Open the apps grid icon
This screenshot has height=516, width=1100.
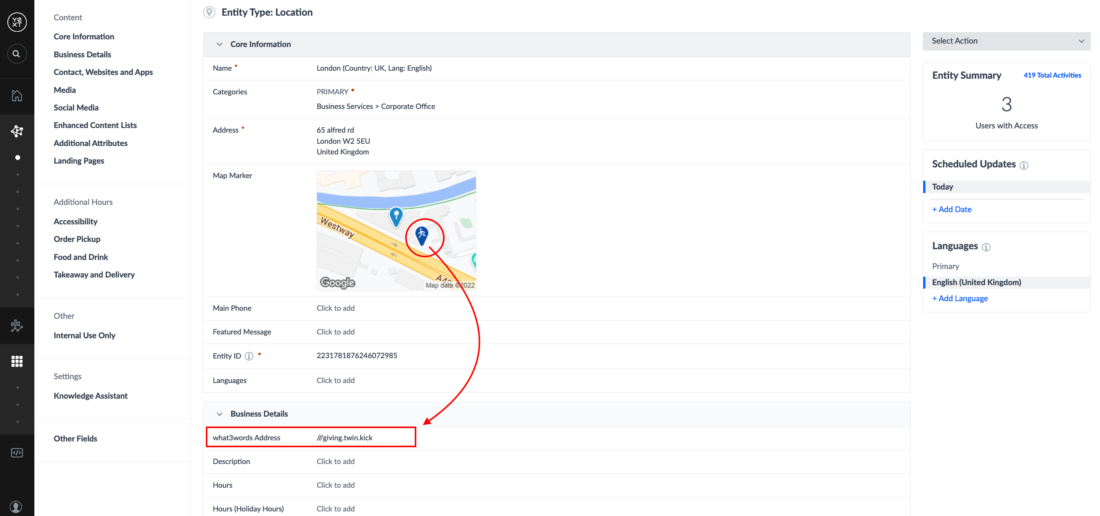point(17,361)
